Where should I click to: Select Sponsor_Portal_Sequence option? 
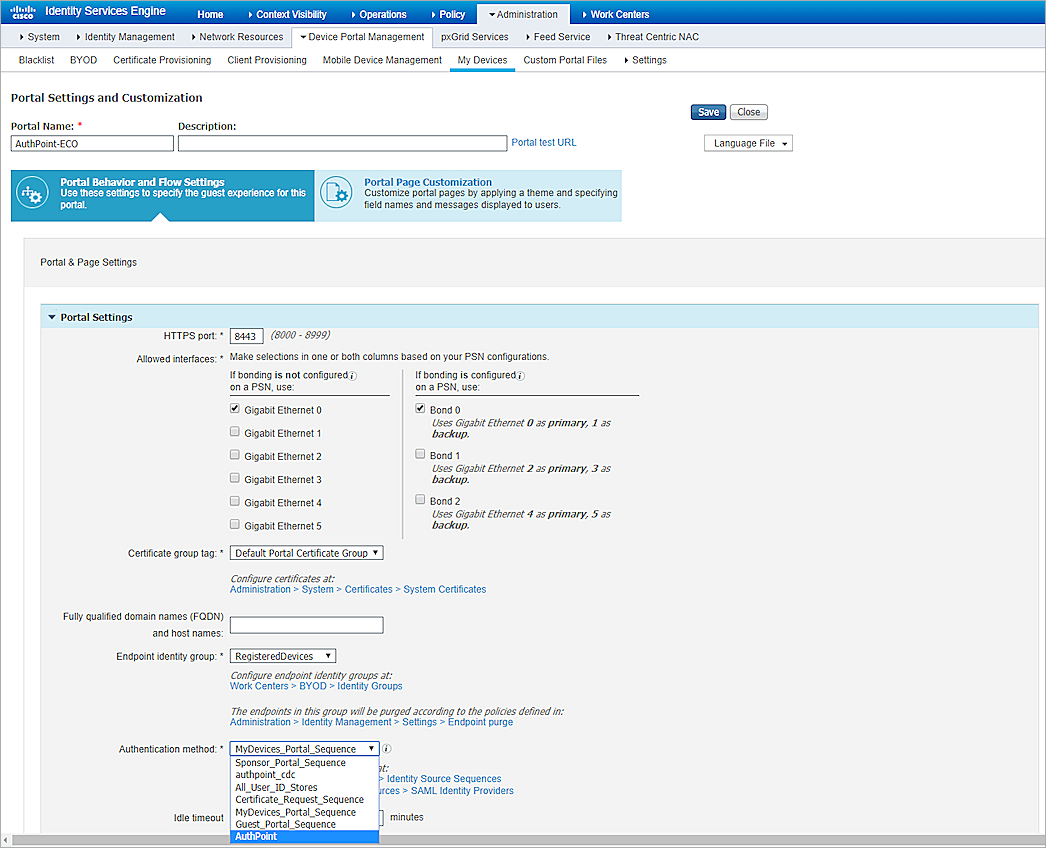(304, 763)
